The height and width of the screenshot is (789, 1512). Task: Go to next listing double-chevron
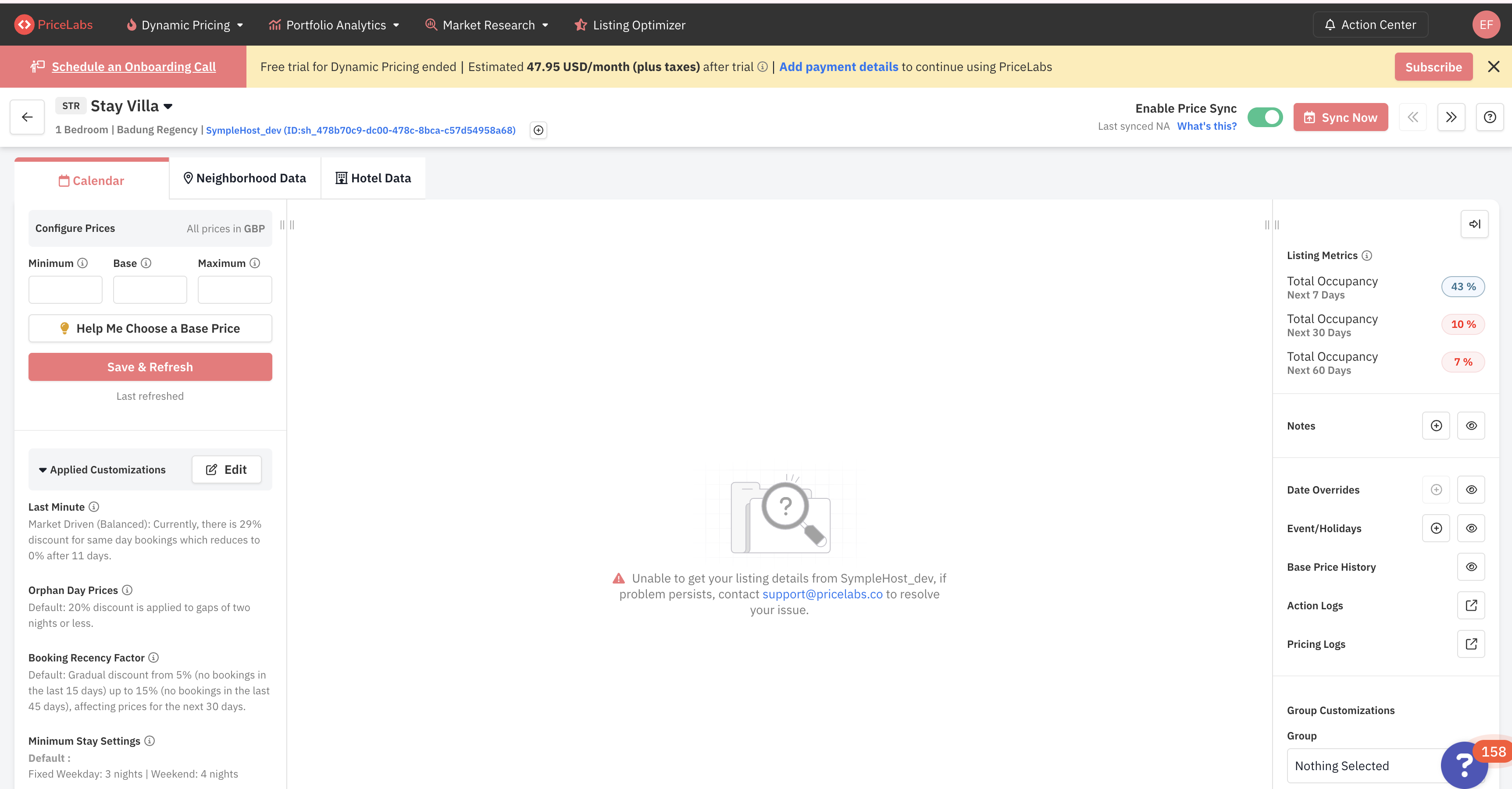coord(1451,117)
